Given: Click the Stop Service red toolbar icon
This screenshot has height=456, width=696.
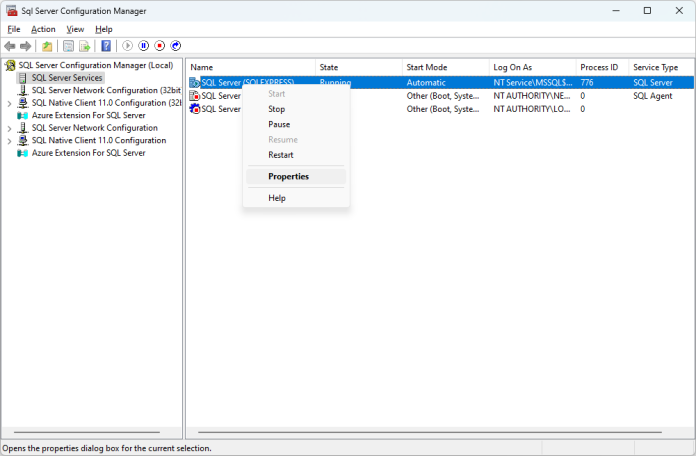Looking at the screenshot, I should (x=160, y=46).
